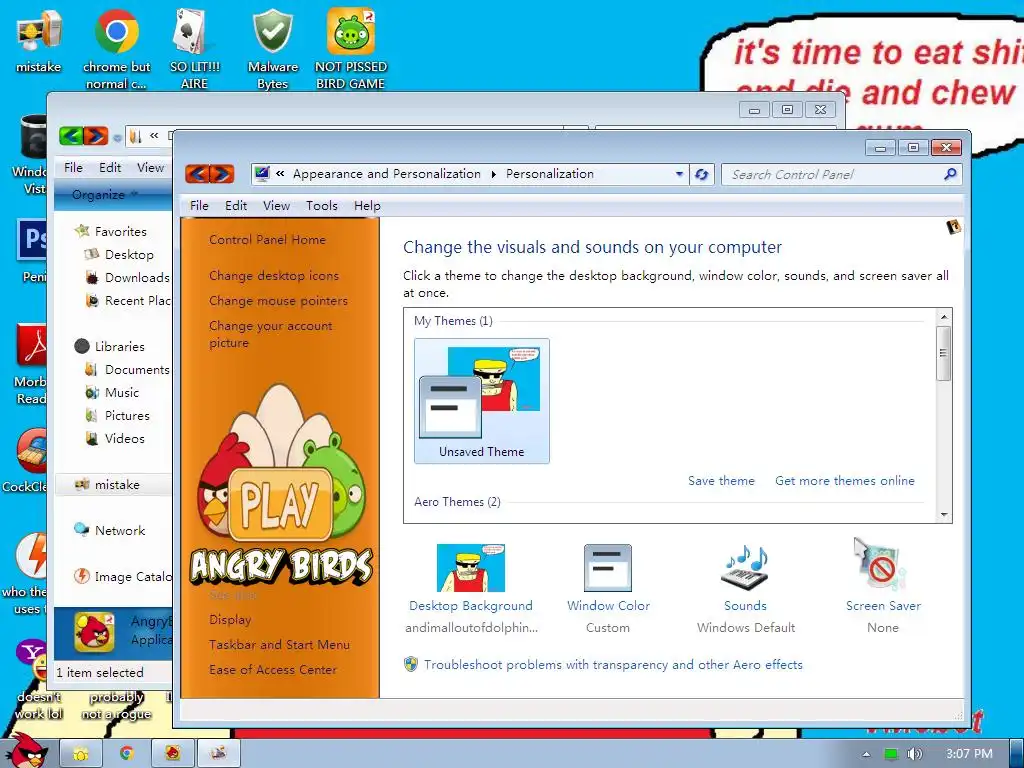The height and width of the screenshot is (768, 1024).
Task: Open Sounds settings icon
Action: [745, 567]
